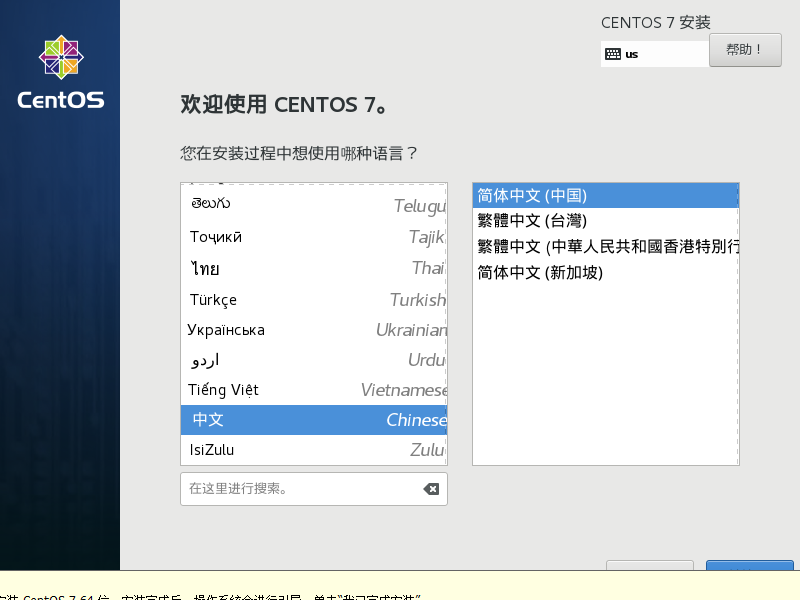
Task: Click inside the language search field
Action: [300, 489]
